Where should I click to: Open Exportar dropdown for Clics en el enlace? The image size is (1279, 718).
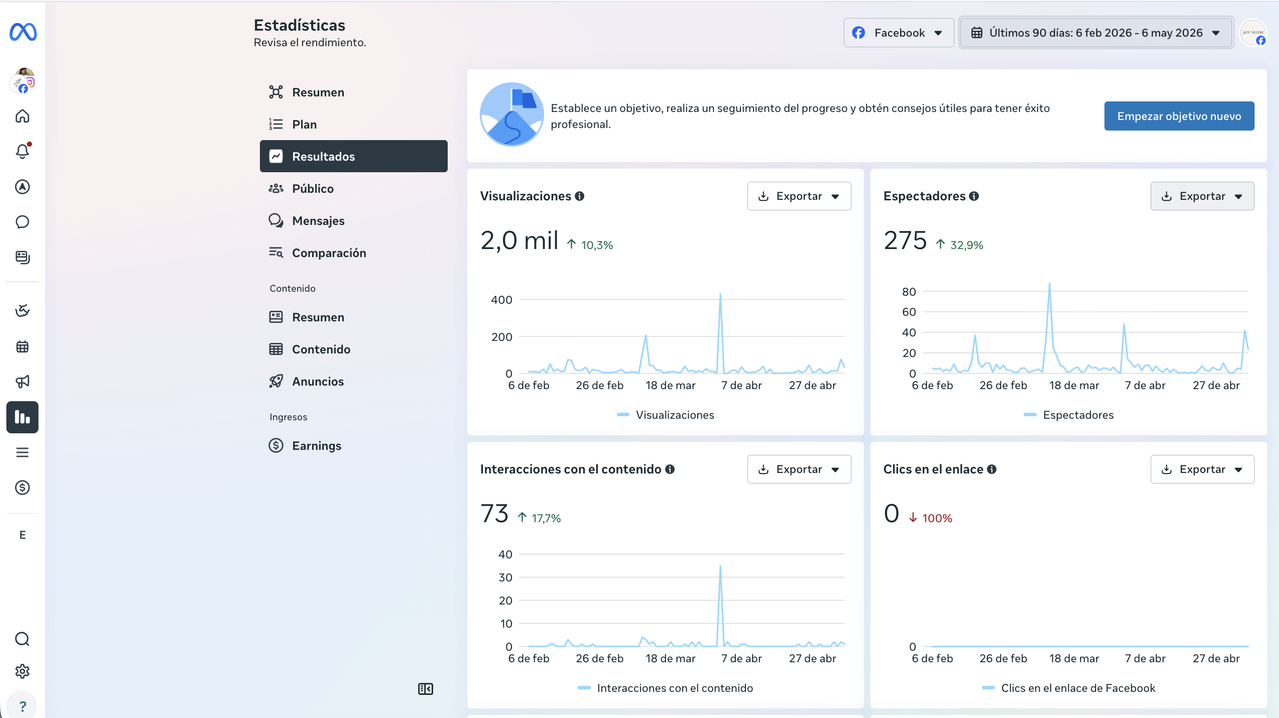coord(1202,469)
